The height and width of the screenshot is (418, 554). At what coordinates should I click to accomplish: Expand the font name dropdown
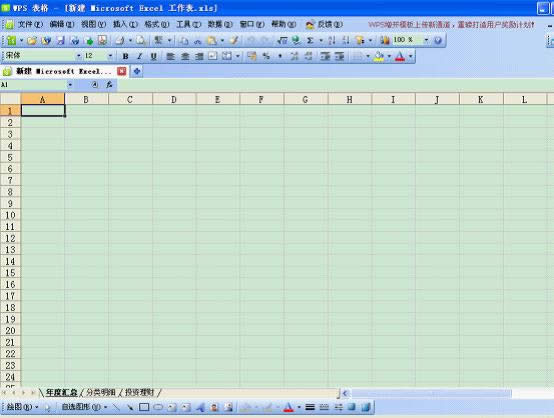[78, 56]
